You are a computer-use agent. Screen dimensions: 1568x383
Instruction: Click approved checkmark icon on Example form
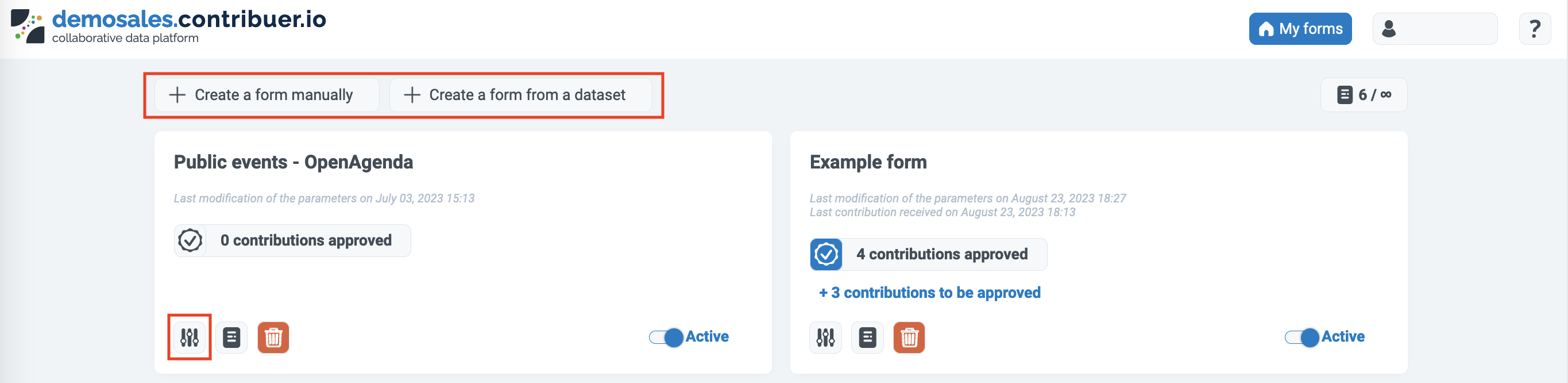coord(826,254)
